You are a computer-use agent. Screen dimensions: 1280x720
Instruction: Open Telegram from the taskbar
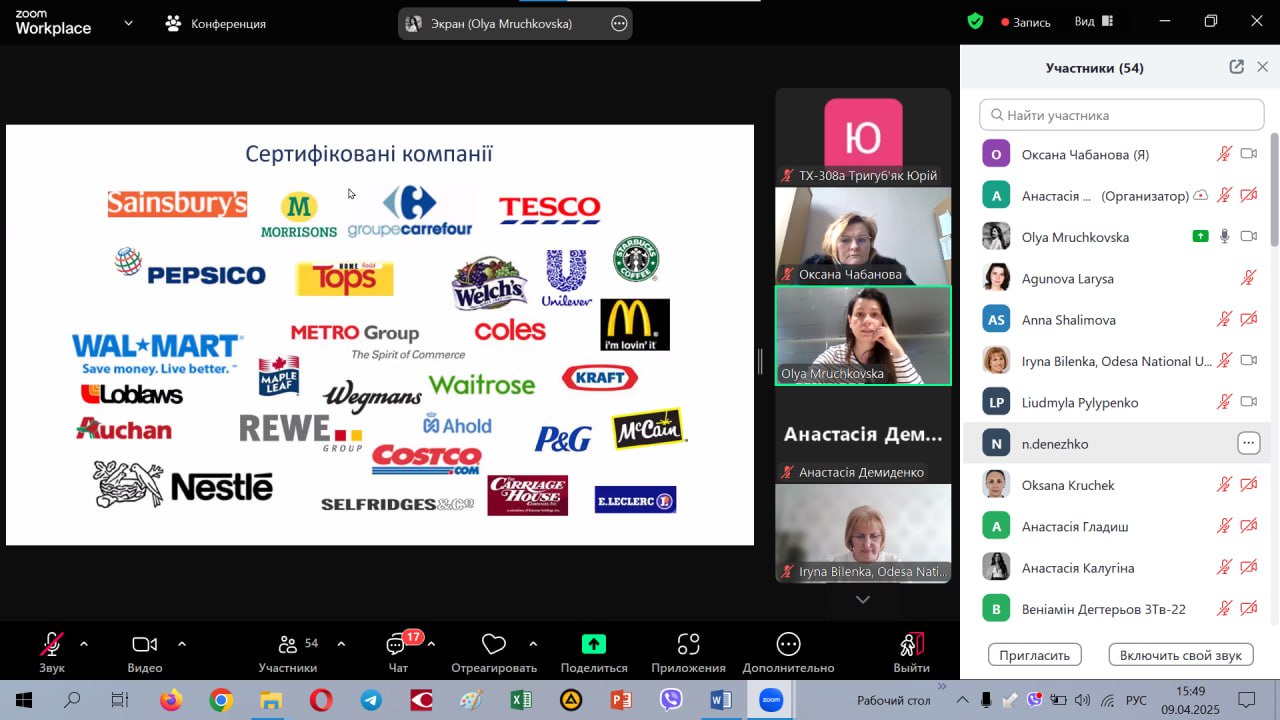click(371, 700)
